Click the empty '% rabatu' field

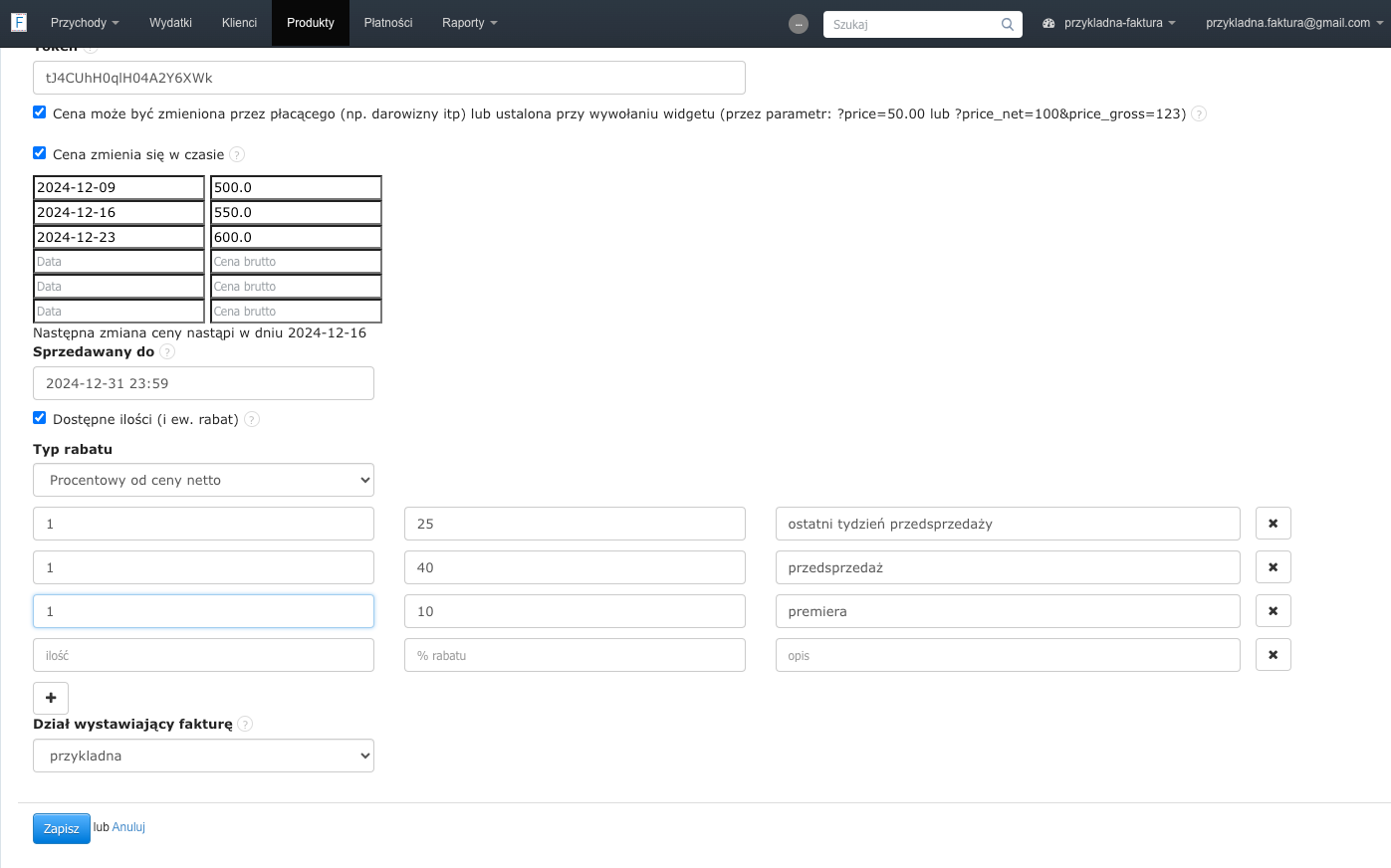point(575,655)
